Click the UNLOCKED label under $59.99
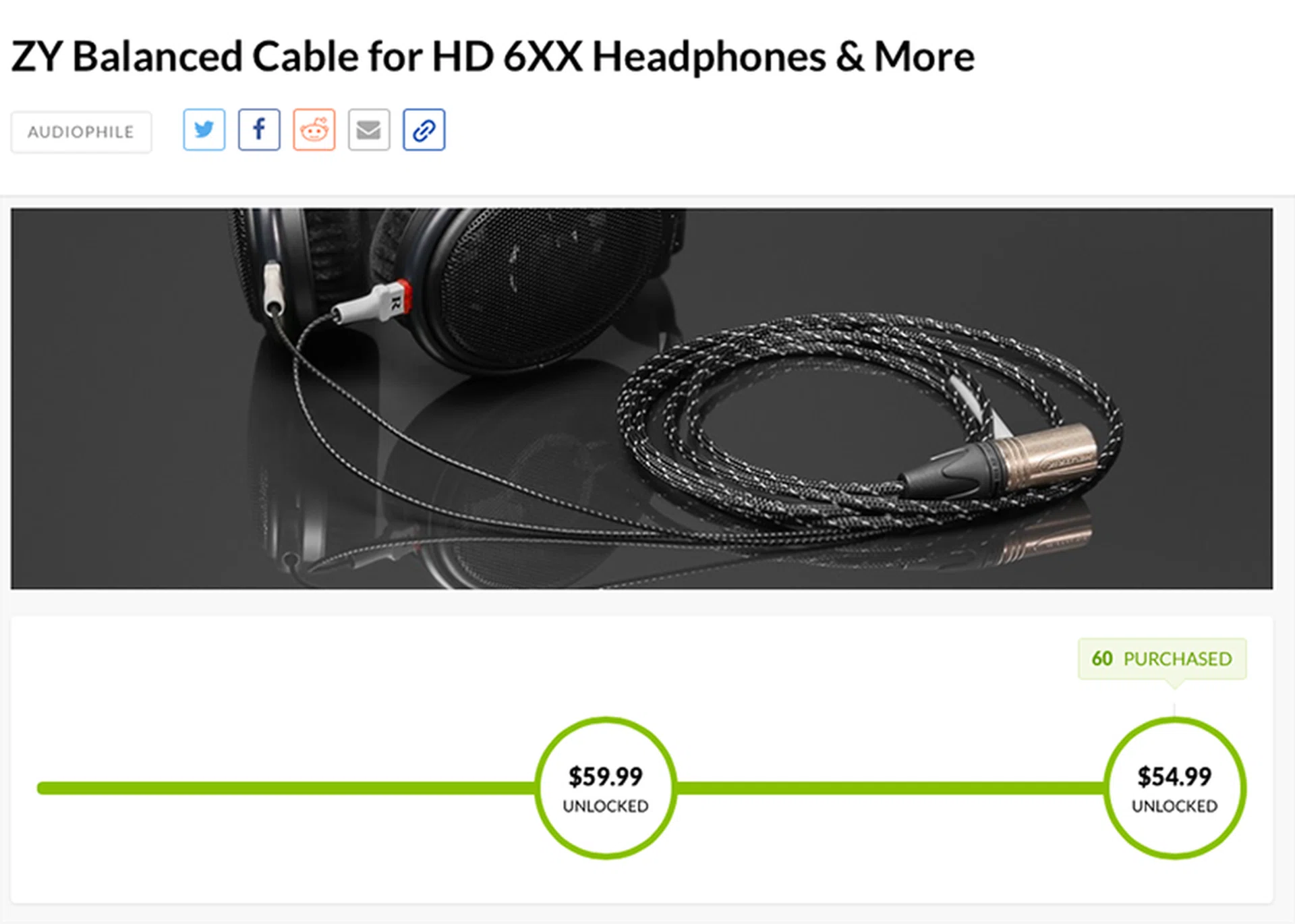 [606, 806]
